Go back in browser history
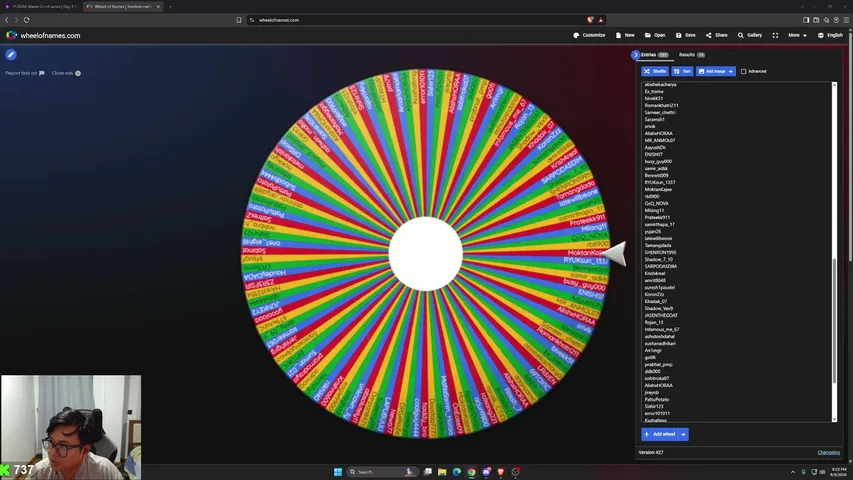The width and height of the screenshot is (853, 480). tap(7, 20)
